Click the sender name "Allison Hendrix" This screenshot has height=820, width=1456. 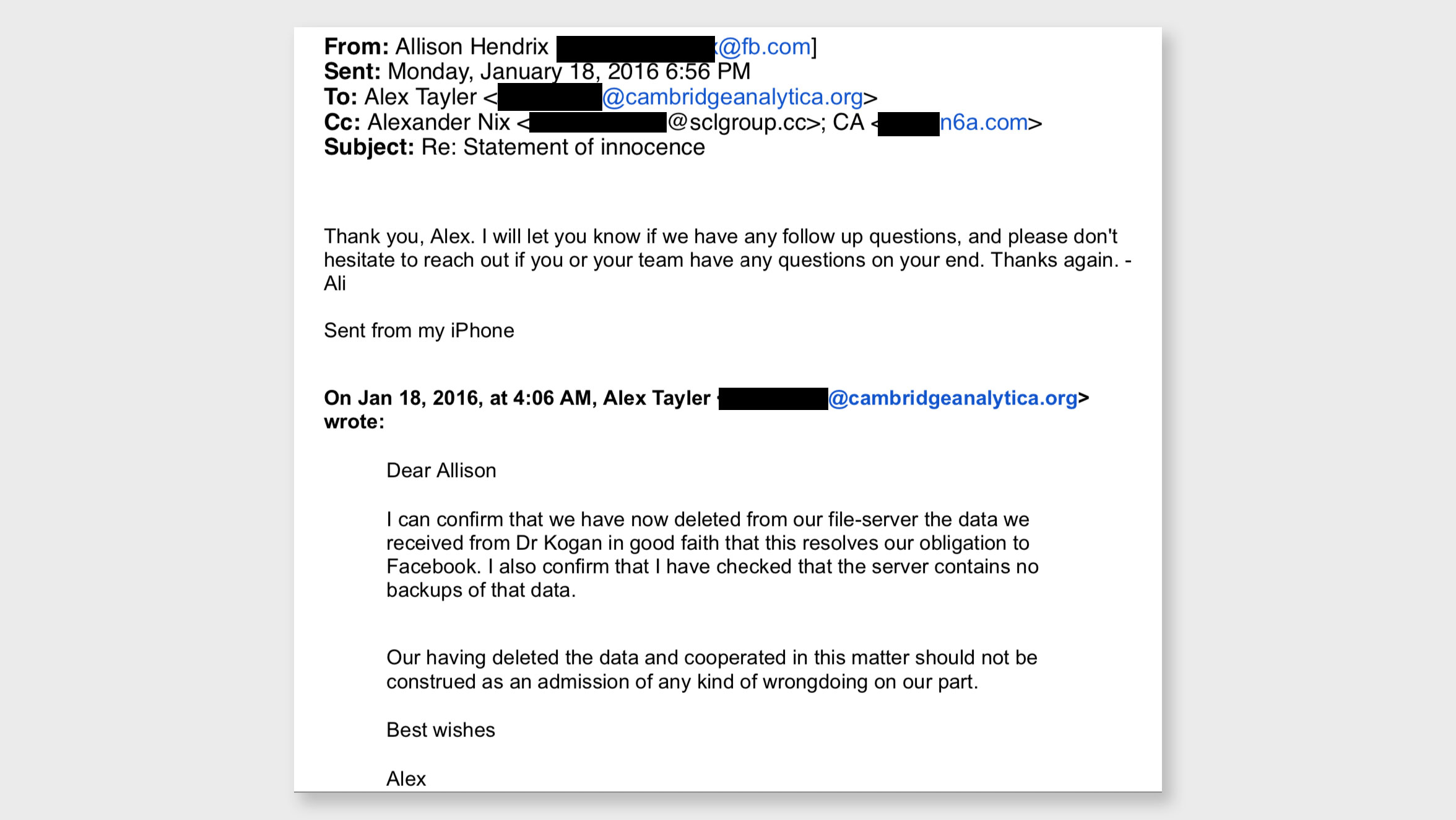[472, 47]
